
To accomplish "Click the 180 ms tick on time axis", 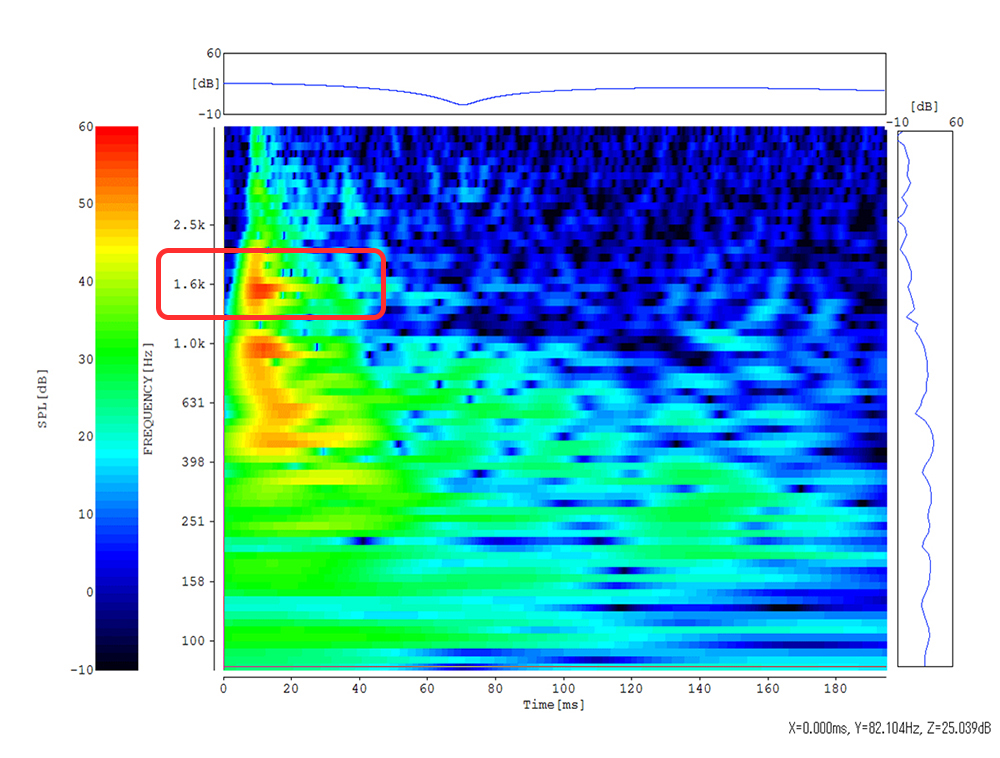I will [x=837, y=689].
